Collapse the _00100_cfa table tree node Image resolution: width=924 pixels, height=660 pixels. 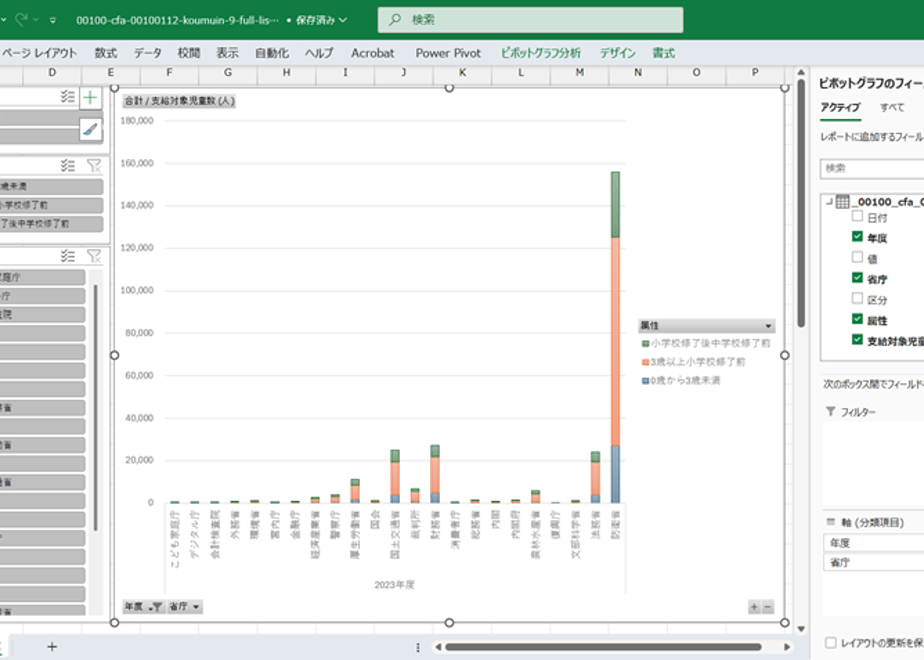[x=829, y=202]
